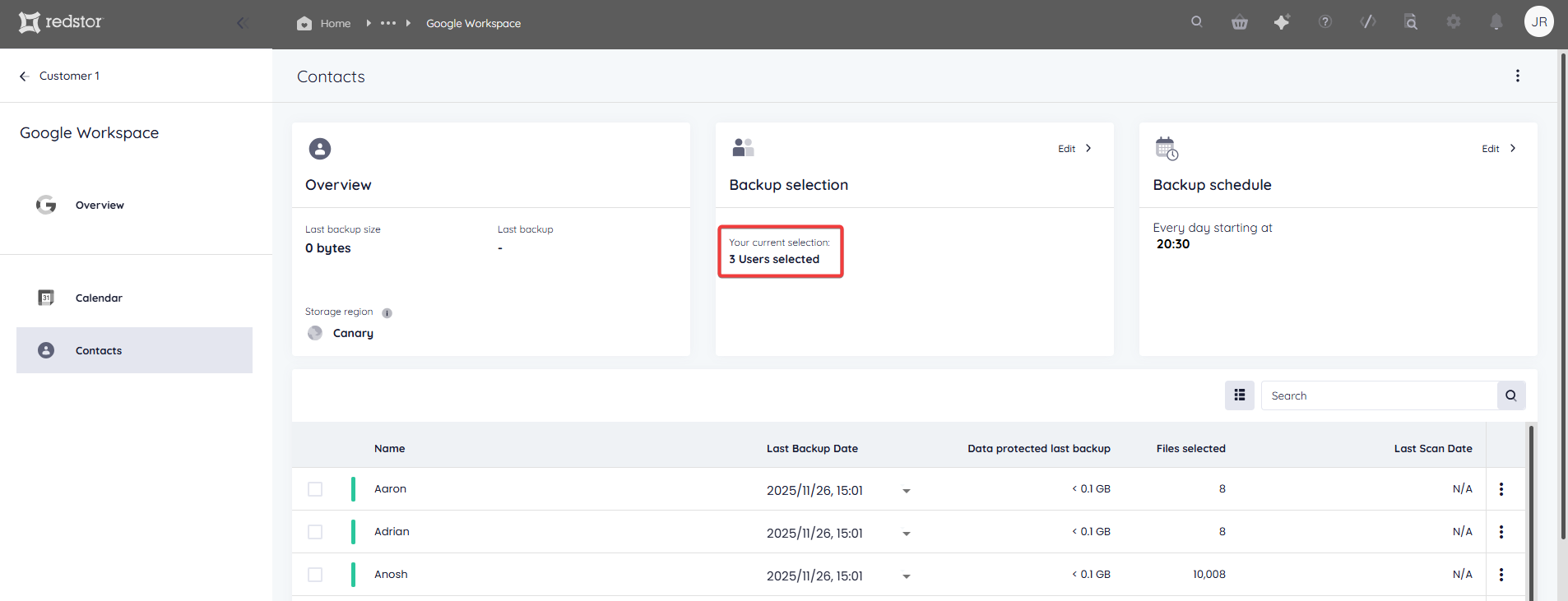The height and width of the screenshot is (601, 1568).
Task: Open the help question mark icon
Action: 1325,22
